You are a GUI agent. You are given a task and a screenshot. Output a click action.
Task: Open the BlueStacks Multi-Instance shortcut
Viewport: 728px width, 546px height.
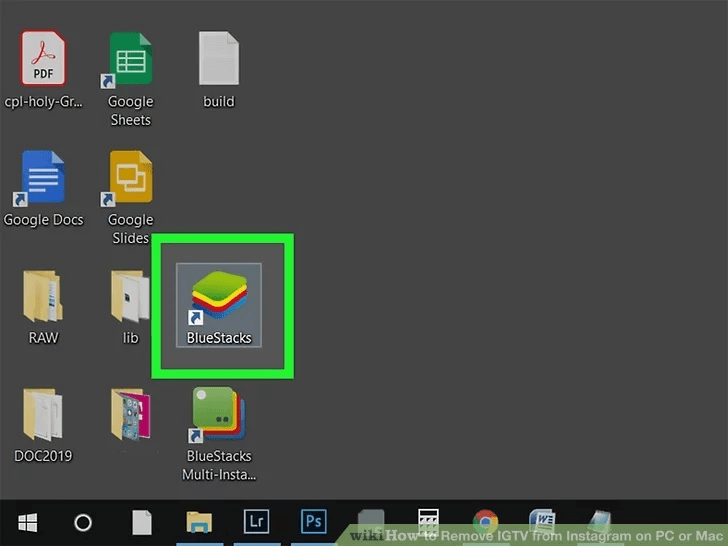pyautogui.click(x=219, y=433)
